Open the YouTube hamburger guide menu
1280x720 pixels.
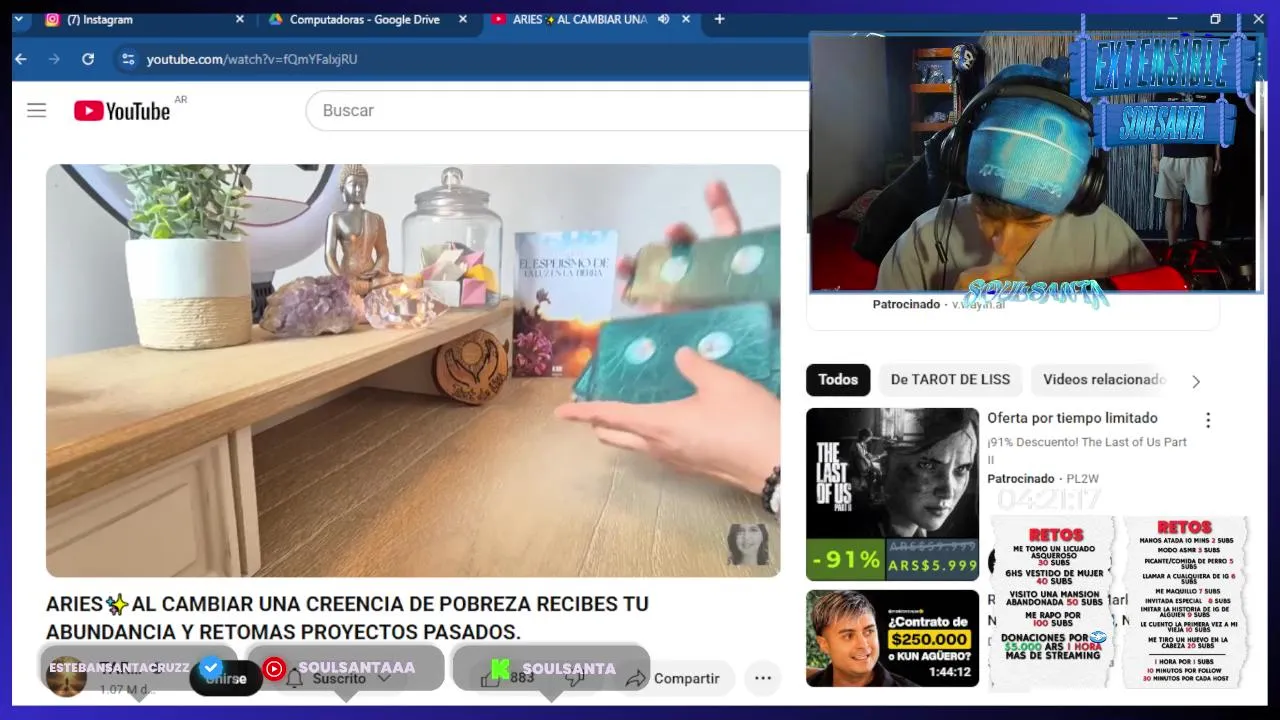37,110
